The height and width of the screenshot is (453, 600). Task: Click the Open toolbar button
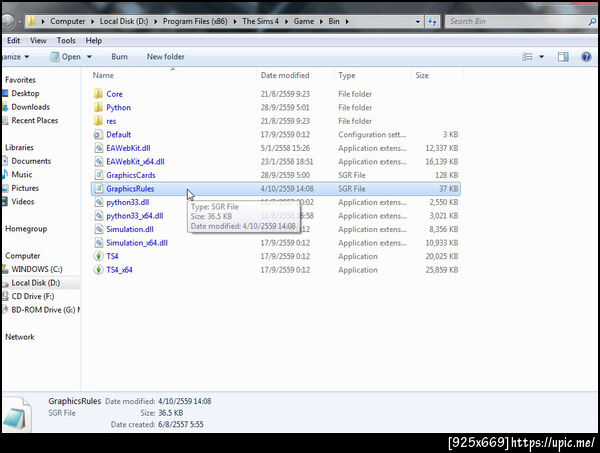65,57
